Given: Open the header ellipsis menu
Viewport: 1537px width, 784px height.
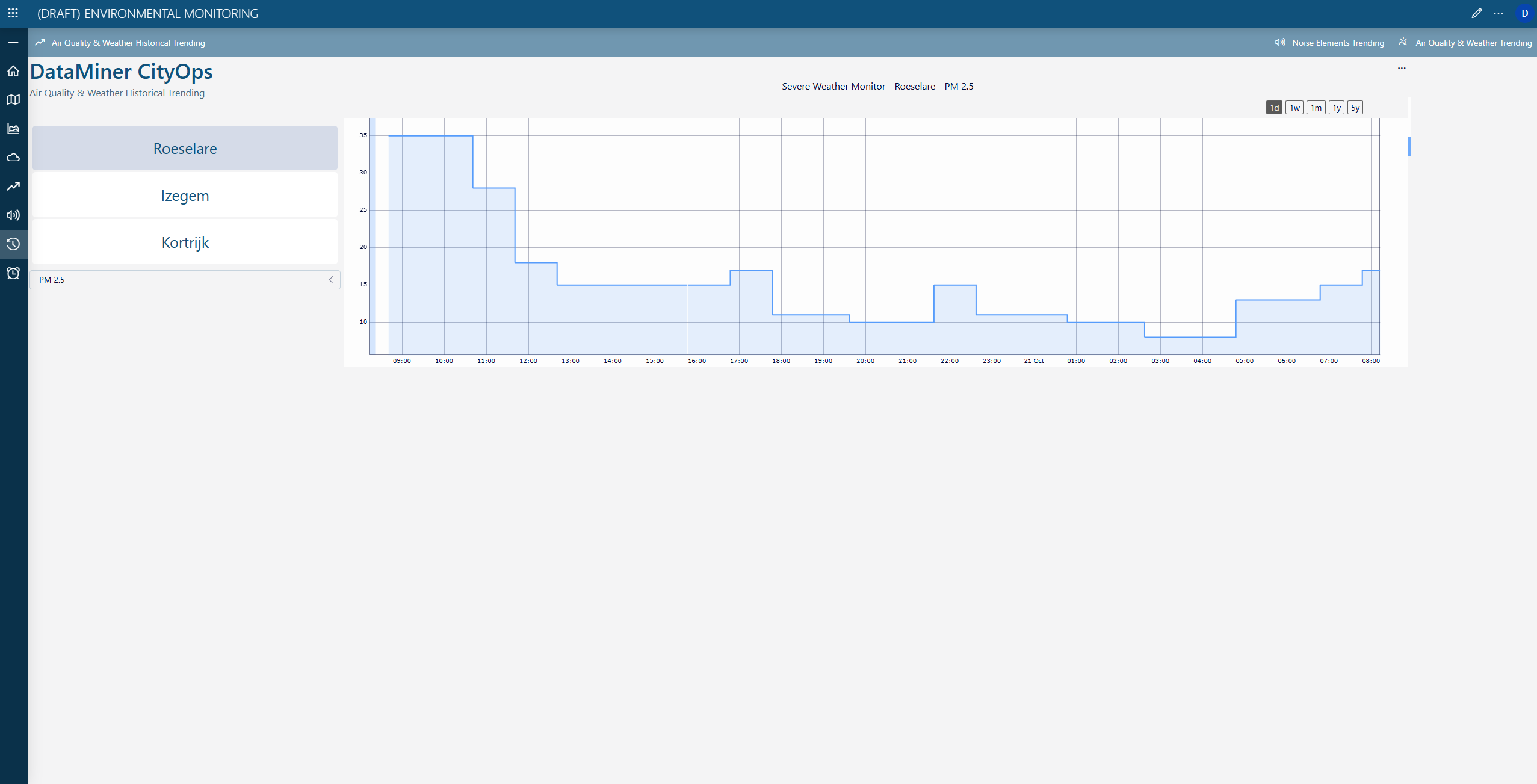Looking at the screenshot, I should pyautogui.click(x=1498, y=13).
